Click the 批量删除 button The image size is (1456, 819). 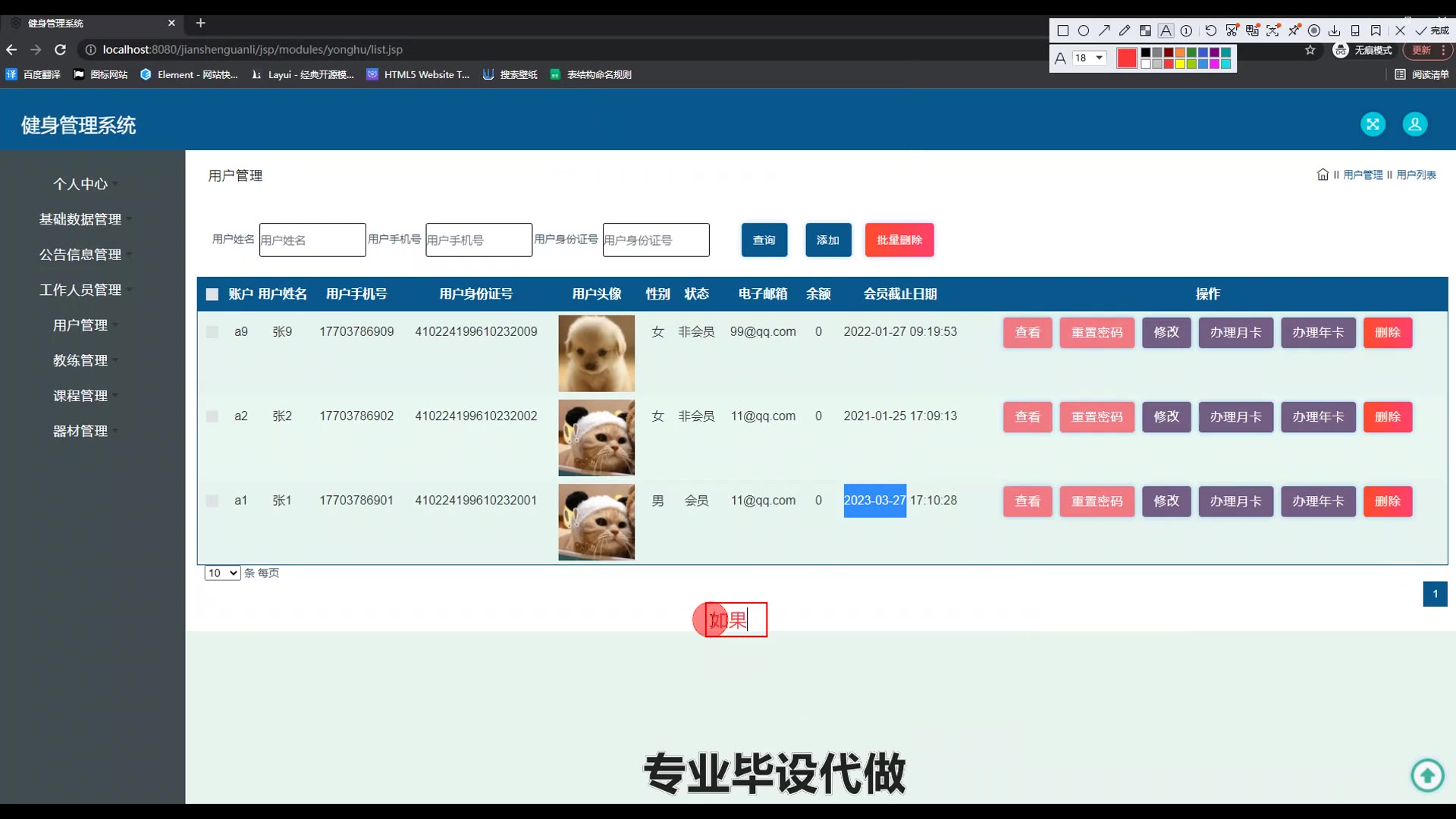[899, 240]
